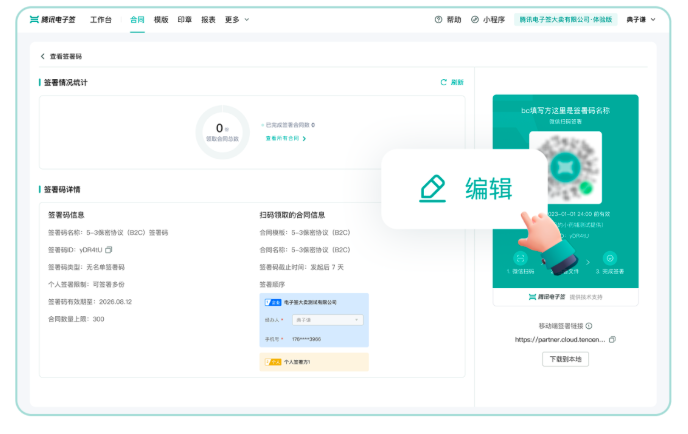Click the 签署码有效期至 date value

[115, 302]
